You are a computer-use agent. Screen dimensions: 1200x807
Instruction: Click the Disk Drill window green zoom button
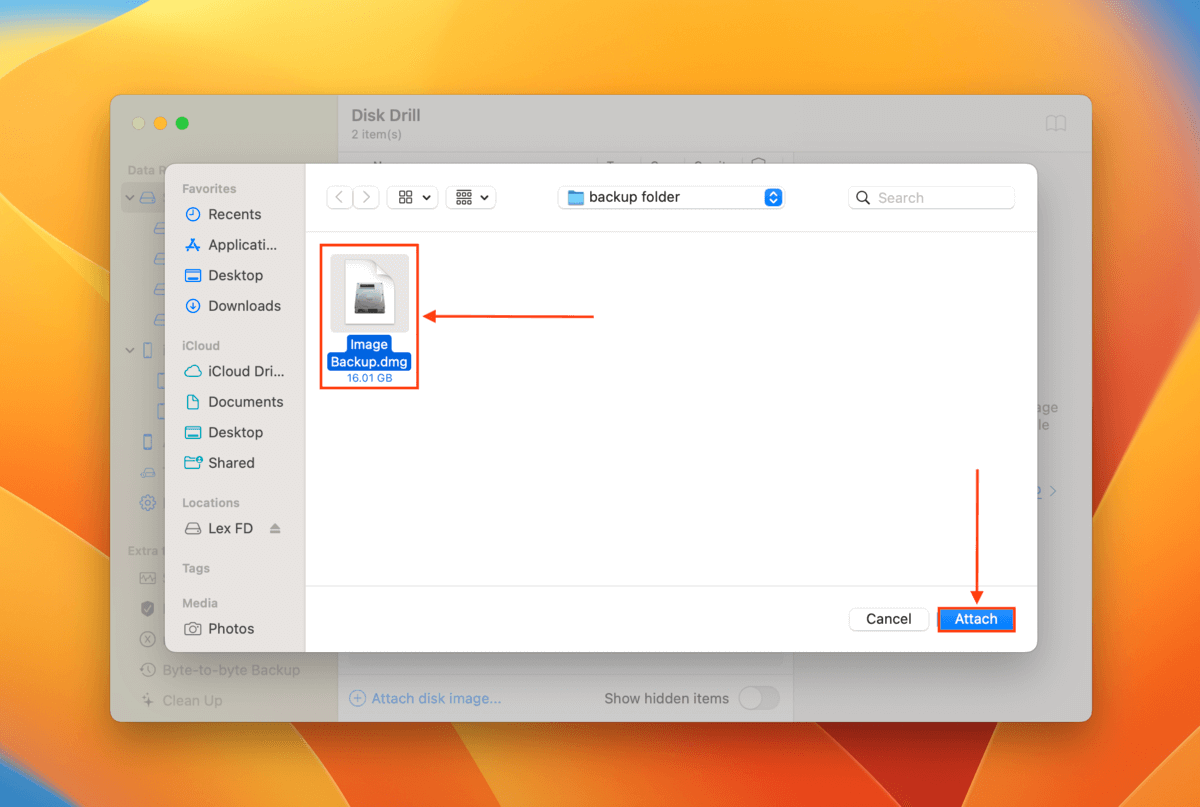click(x=182, y=123)
